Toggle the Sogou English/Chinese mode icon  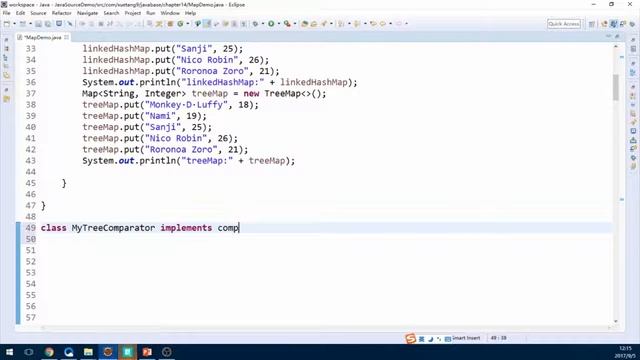click(422, 339)
